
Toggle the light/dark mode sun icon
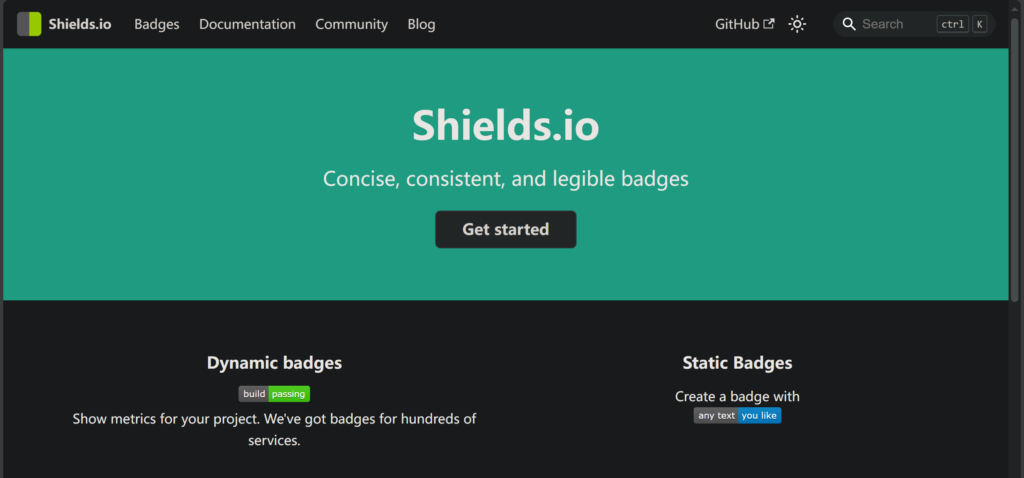(x=797, y=24)
